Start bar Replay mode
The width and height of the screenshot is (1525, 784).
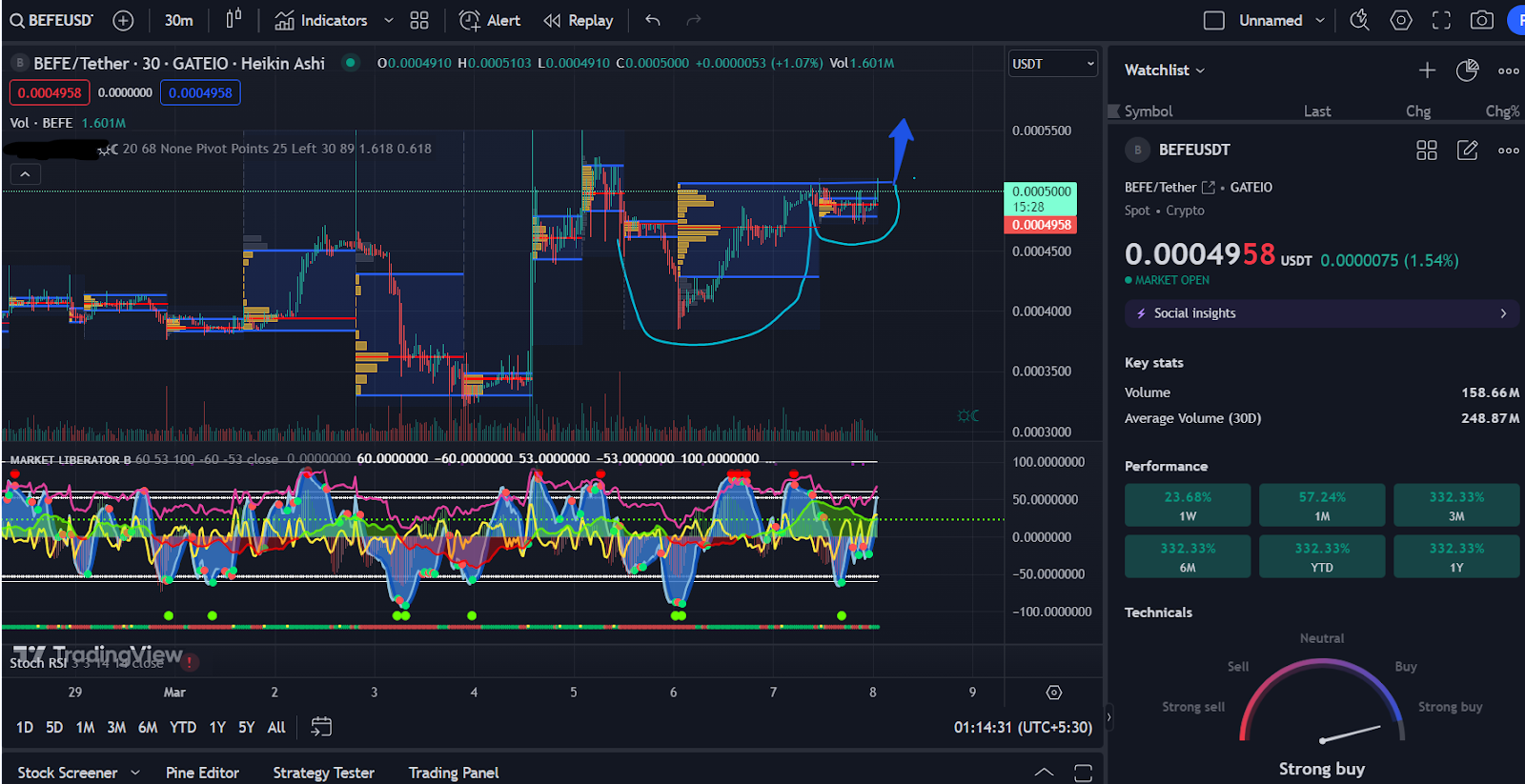(x=578, y=20)
